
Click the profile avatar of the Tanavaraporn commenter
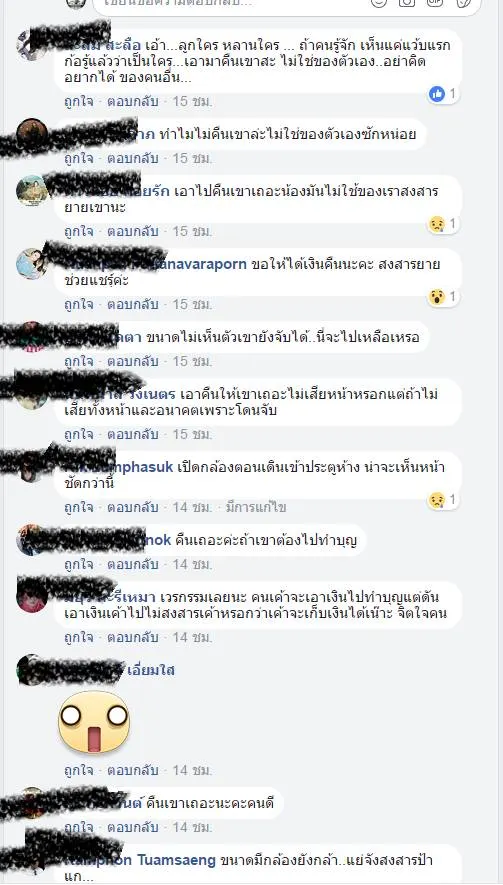pos(30,264)
